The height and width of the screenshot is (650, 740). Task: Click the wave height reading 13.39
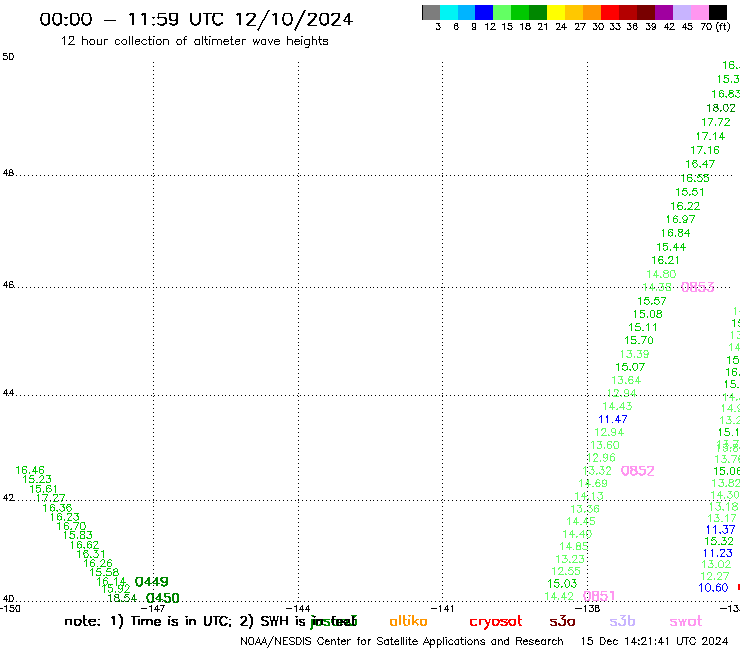point(635,354)
